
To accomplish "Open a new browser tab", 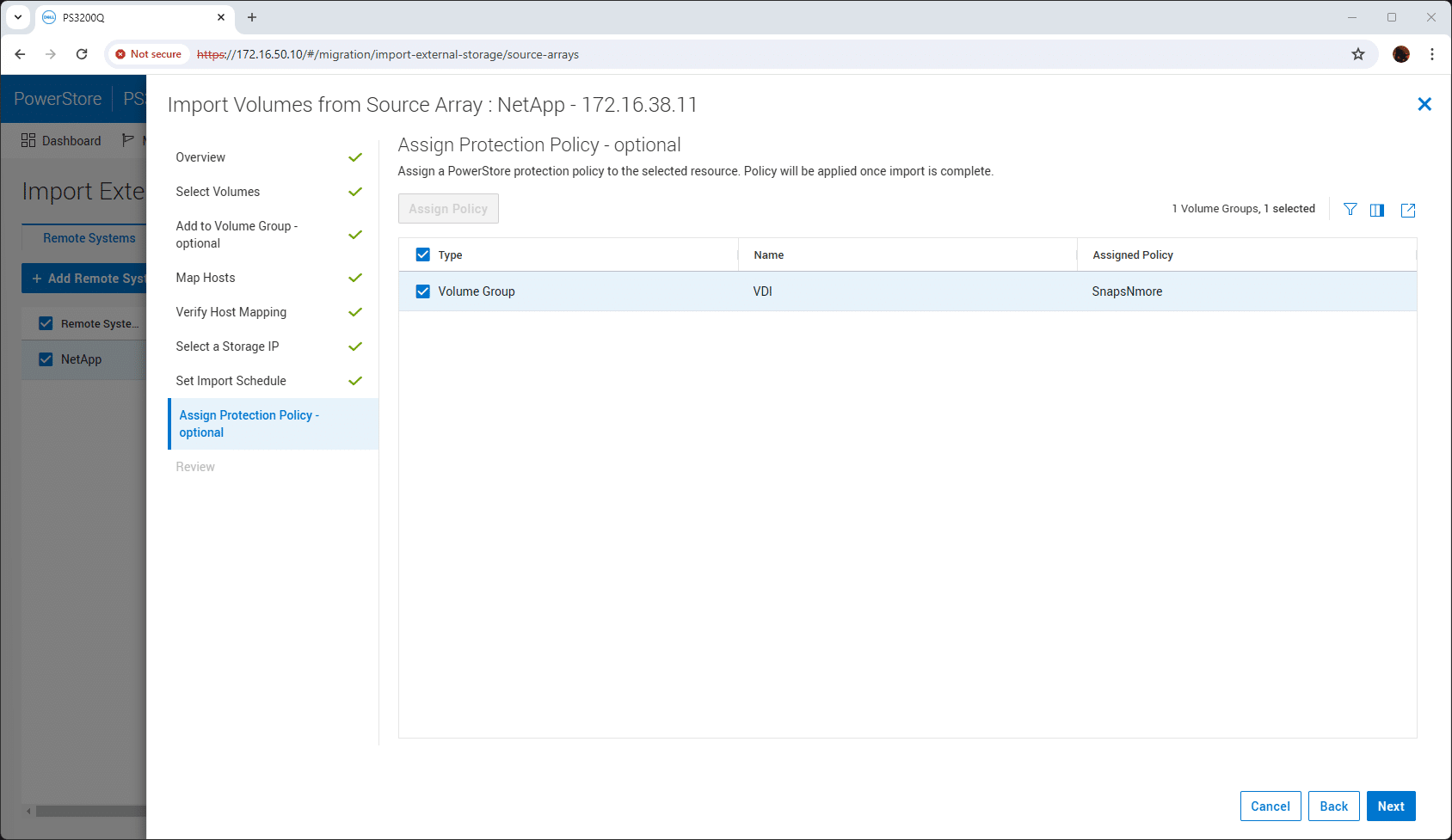I will (252, 17).
